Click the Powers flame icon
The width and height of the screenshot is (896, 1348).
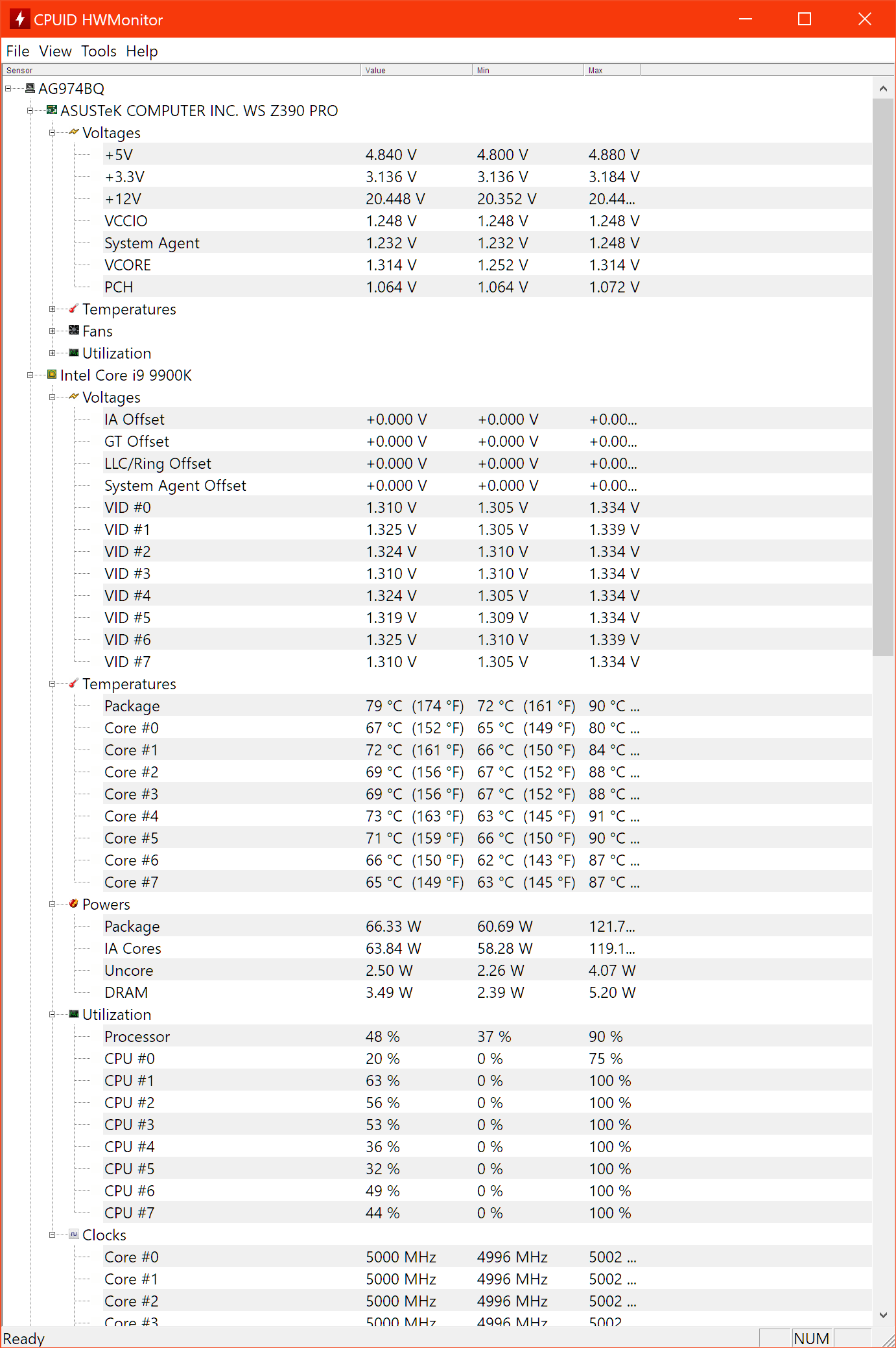pos(74,904)
